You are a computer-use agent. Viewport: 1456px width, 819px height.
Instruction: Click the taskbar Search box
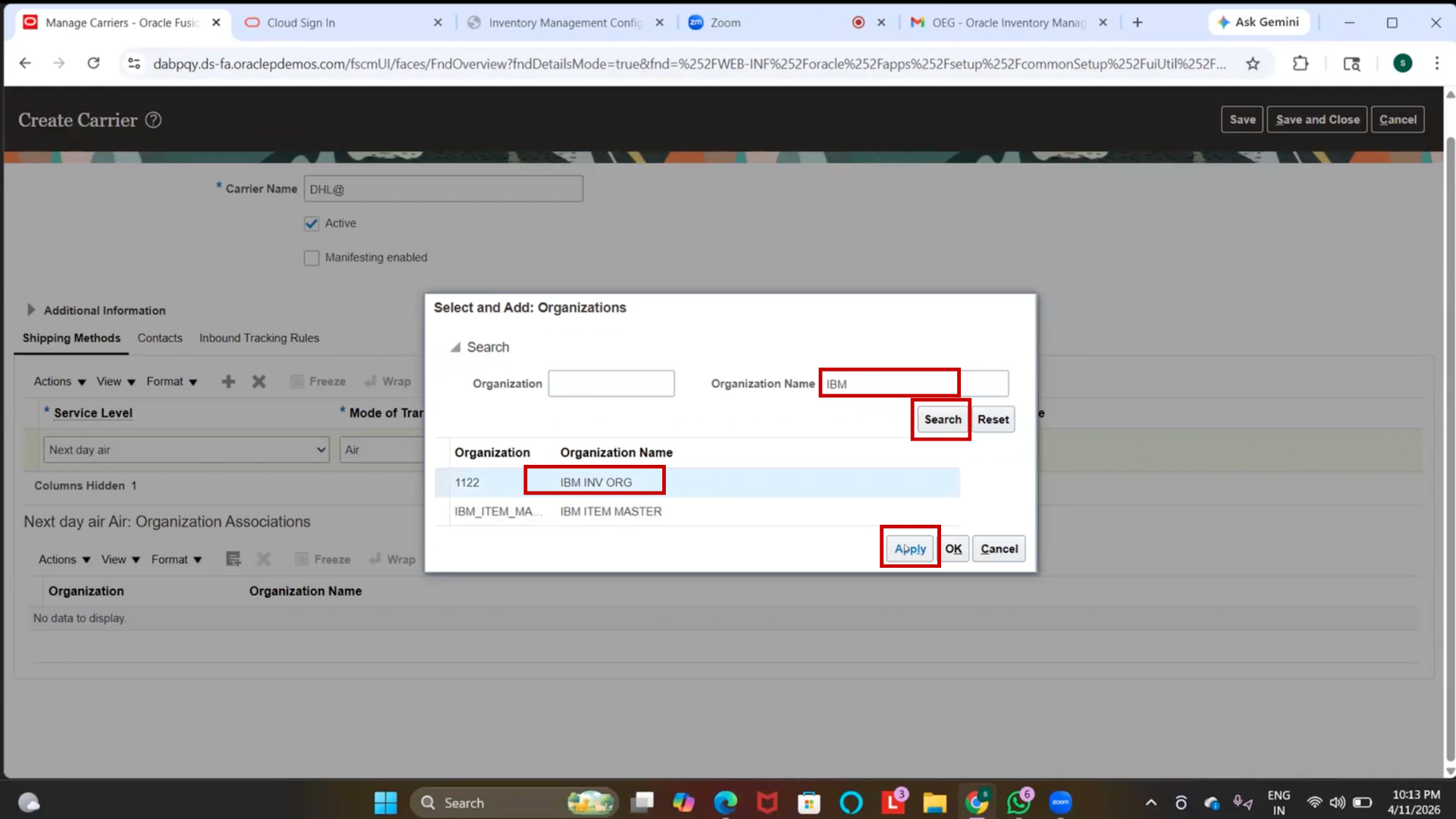tap(514, 802)
